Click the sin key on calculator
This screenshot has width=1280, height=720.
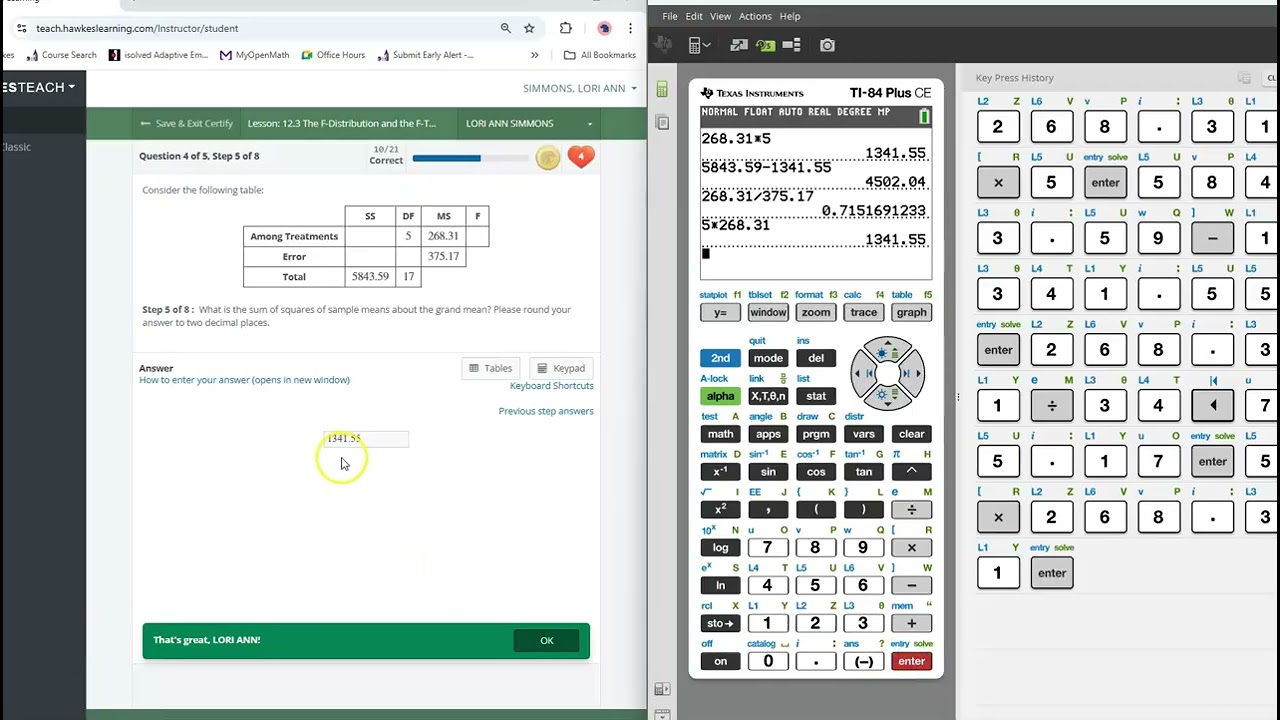tap(768, 472)
